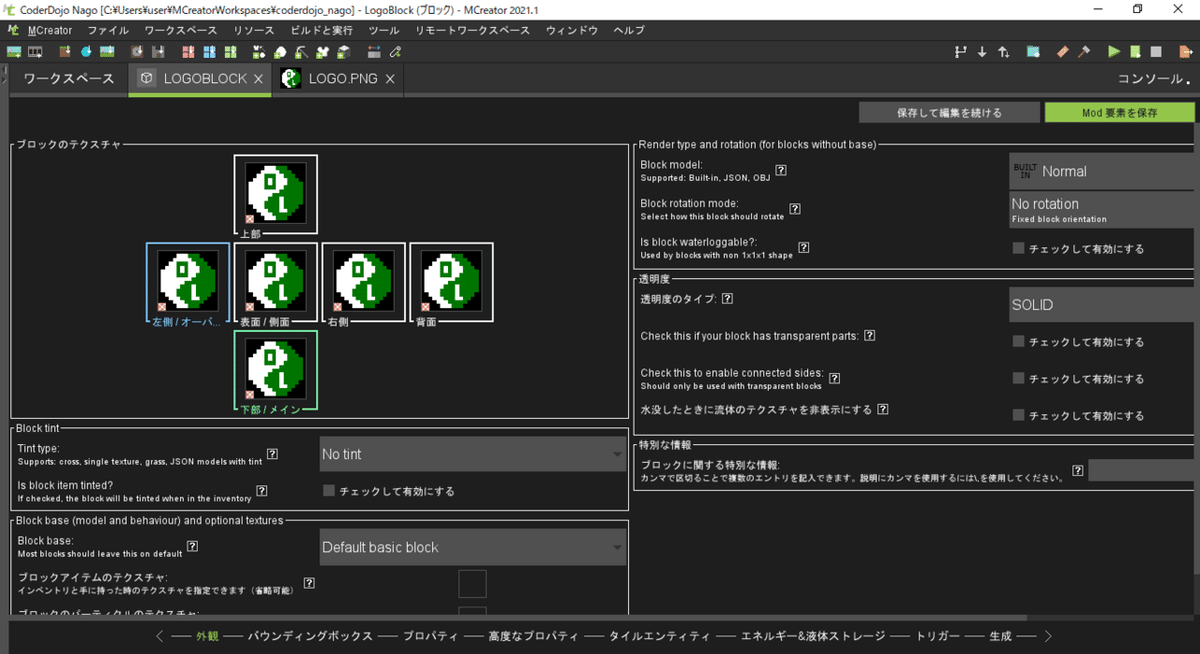The height and width of the screenshot is (654, 1200).
Task: Select the eraser icon in the right toolbar
Action: click(x=1061, y=51)
